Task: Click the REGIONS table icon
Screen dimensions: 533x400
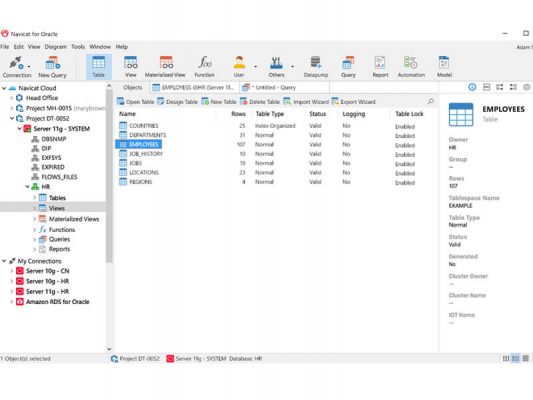Action: pos(123,182)
